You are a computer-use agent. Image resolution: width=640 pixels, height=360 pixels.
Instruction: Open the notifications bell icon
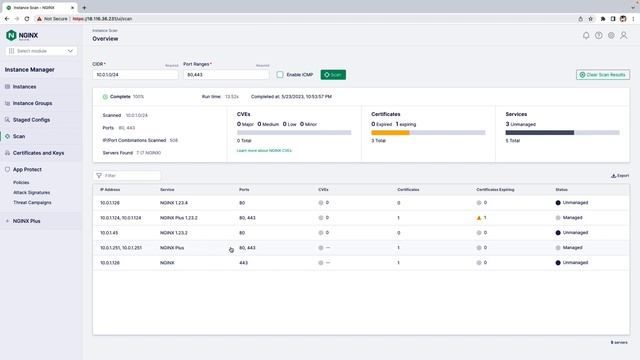586,36
